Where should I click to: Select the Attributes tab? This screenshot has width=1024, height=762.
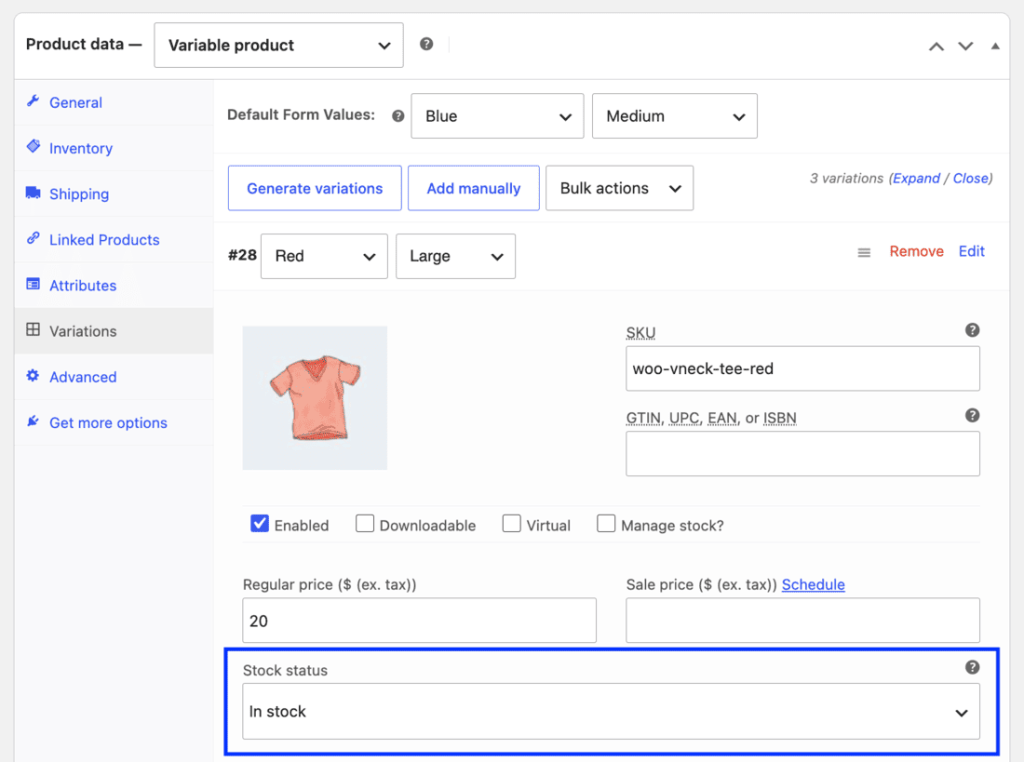[x=114, y=285]
